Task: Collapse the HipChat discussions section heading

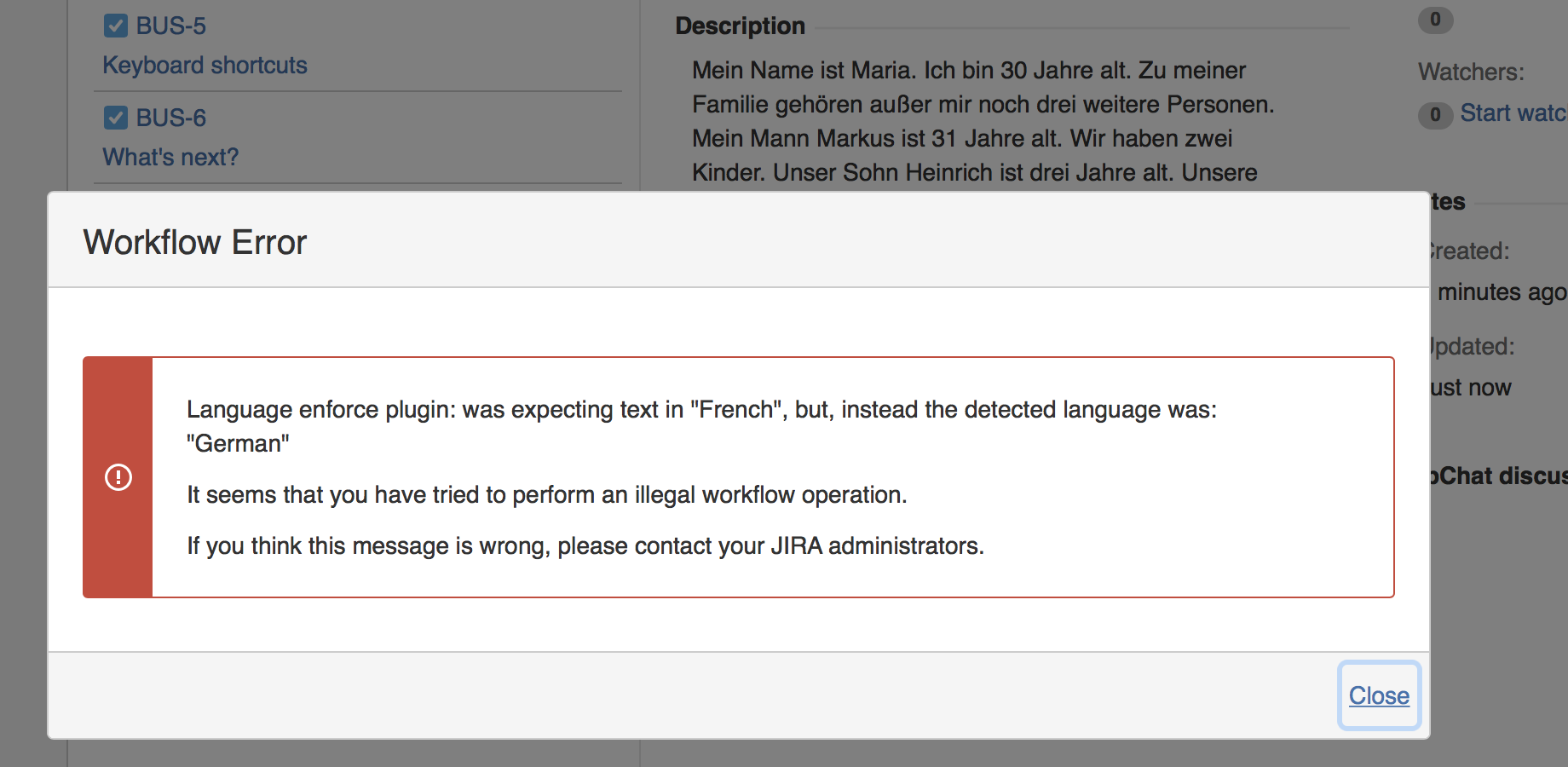Action: pyautogui.click(x=1500, y=476)
